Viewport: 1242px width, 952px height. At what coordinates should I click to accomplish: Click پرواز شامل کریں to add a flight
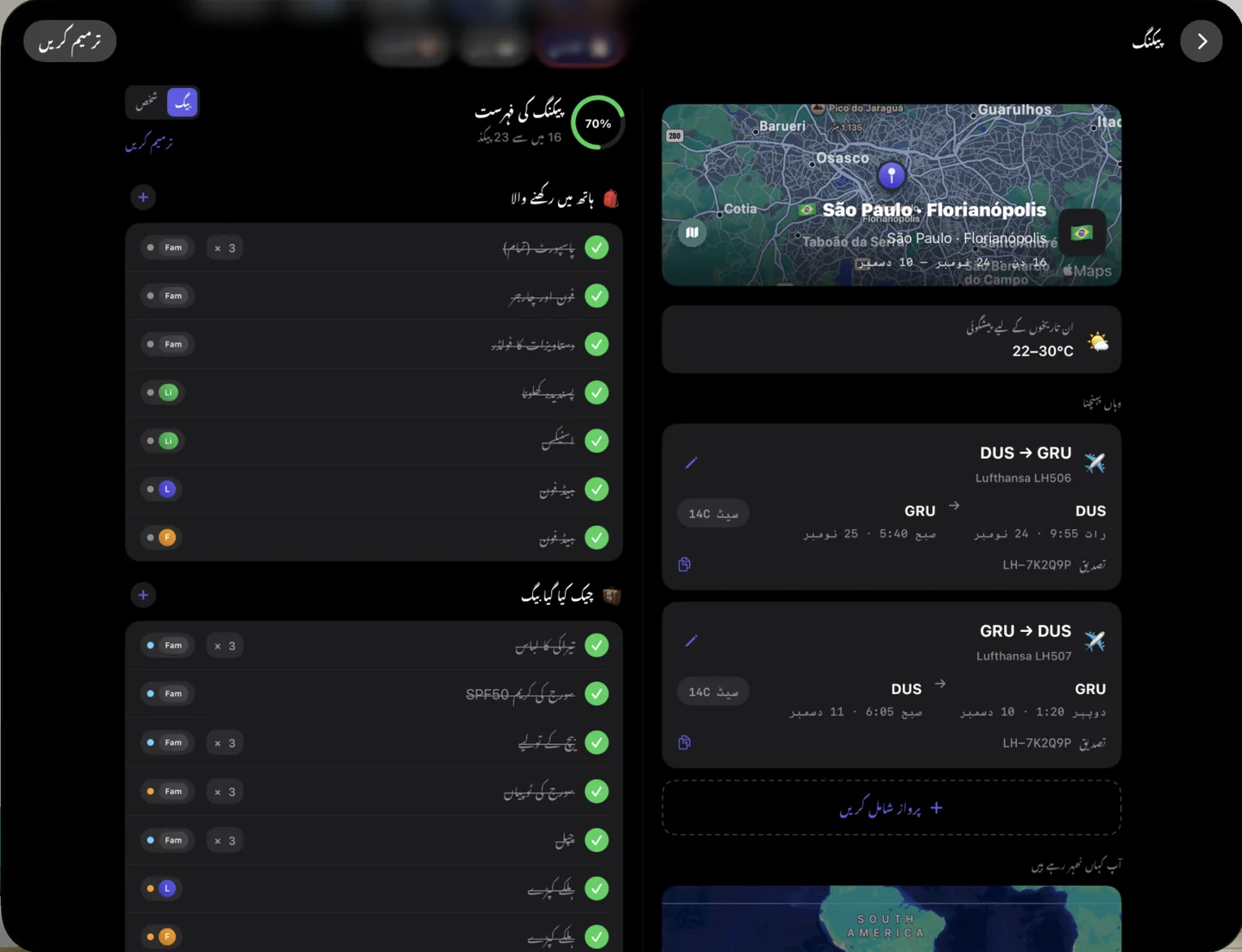pyautogui.click(x=891, y=808)
